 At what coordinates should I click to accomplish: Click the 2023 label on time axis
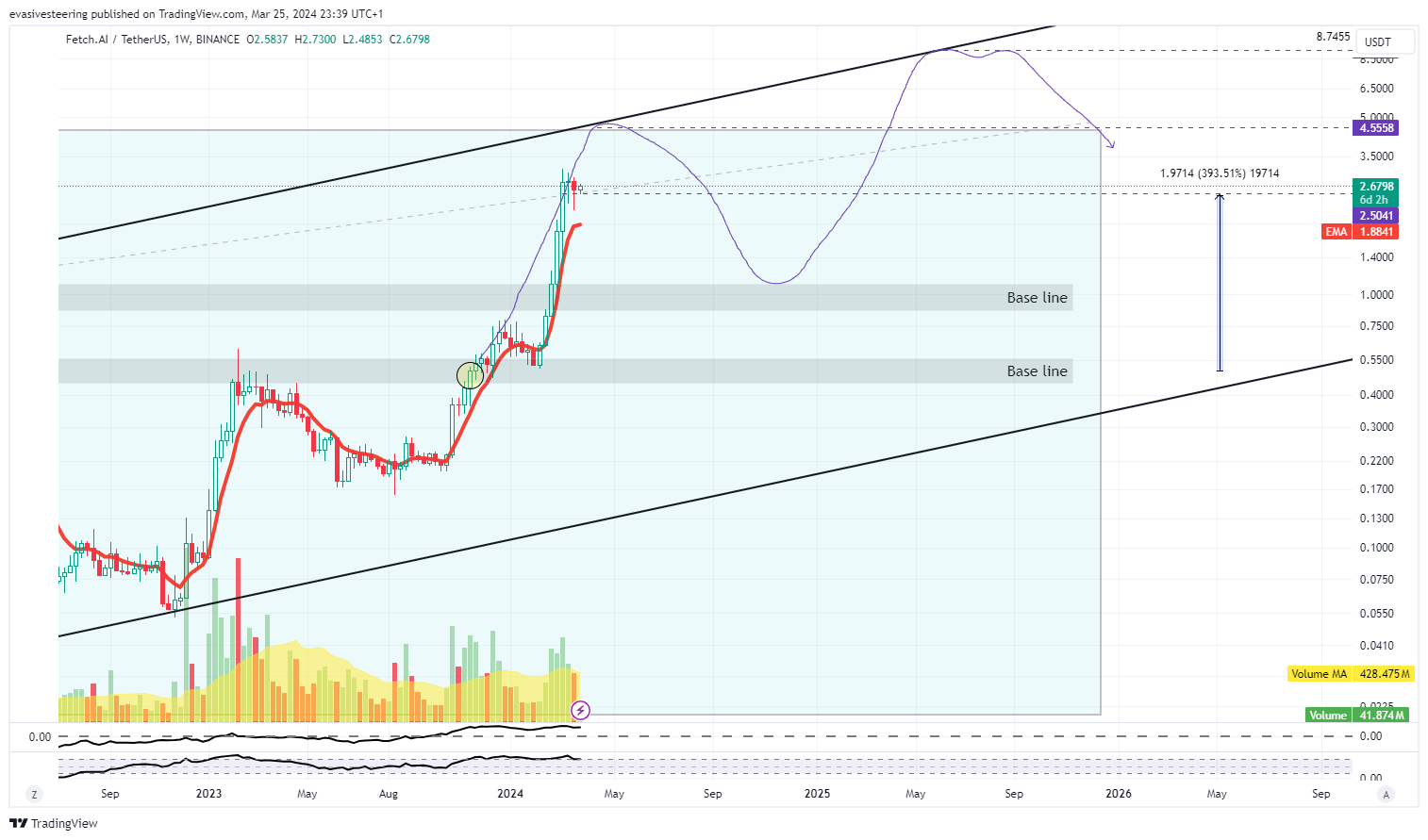[208, 794]
